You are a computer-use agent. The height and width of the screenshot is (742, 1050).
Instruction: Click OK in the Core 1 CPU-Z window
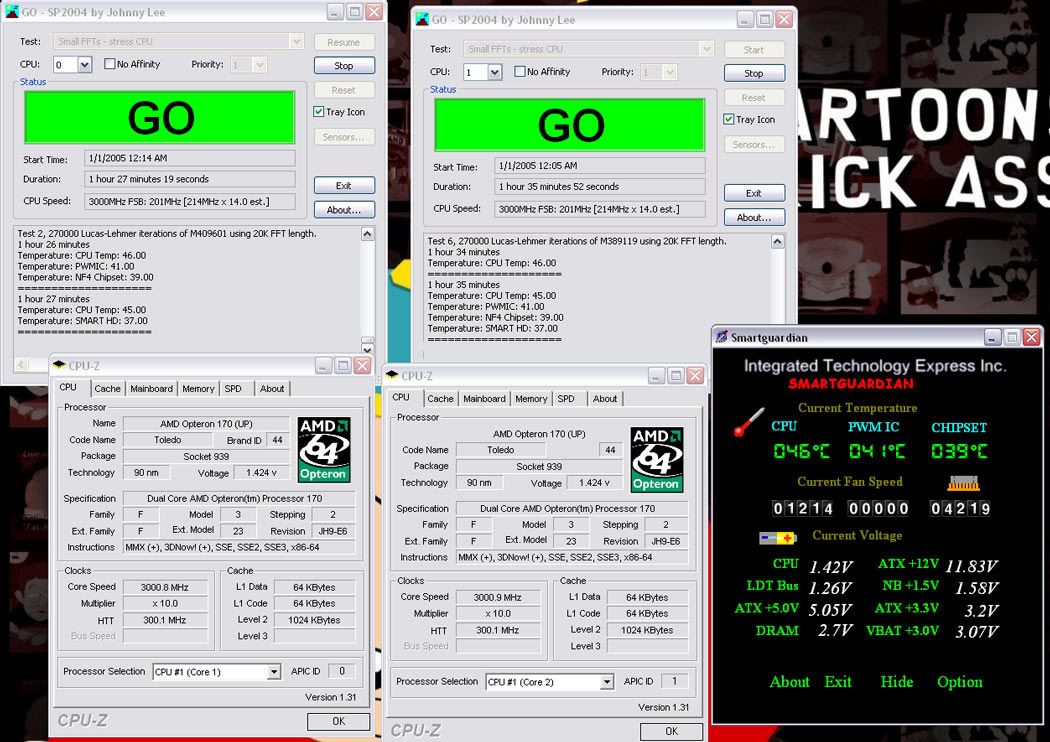click(339, 721)
